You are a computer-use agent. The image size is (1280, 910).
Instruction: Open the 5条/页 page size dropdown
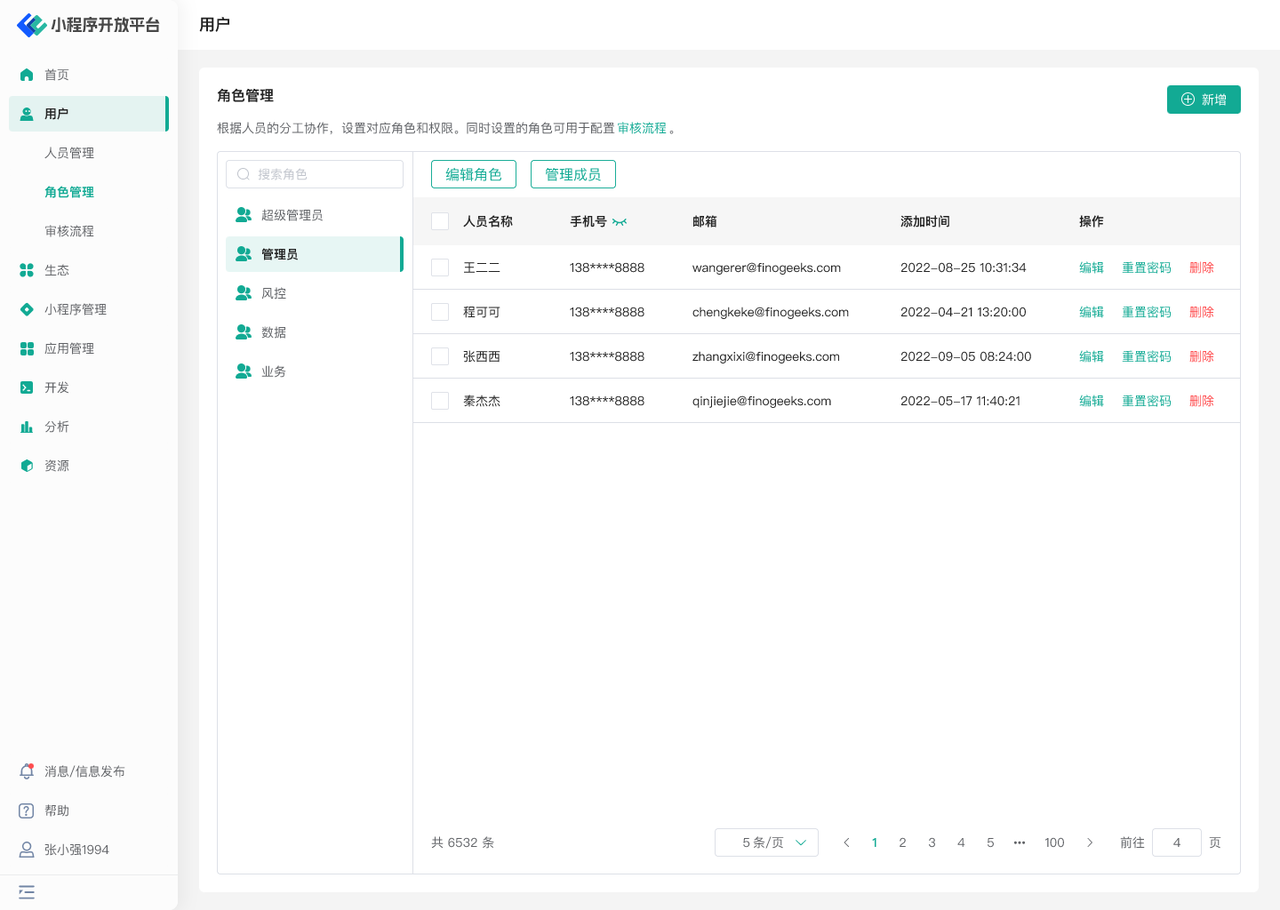click(767, 843)
